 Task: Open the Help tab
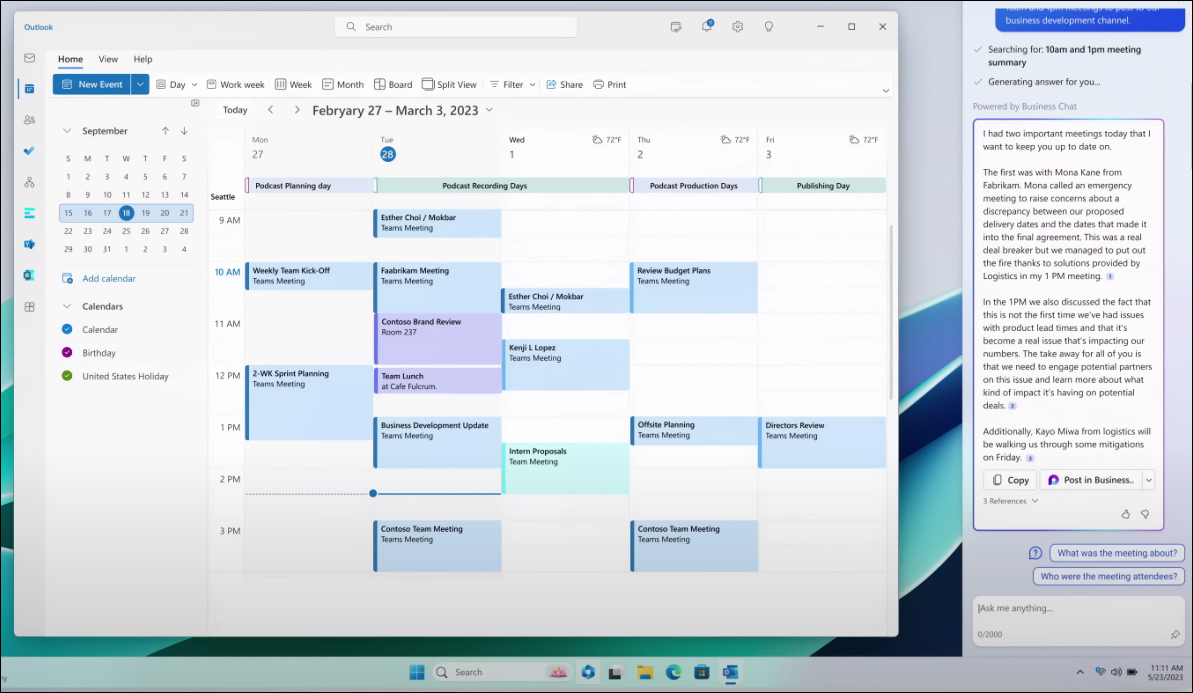(143, 59)
